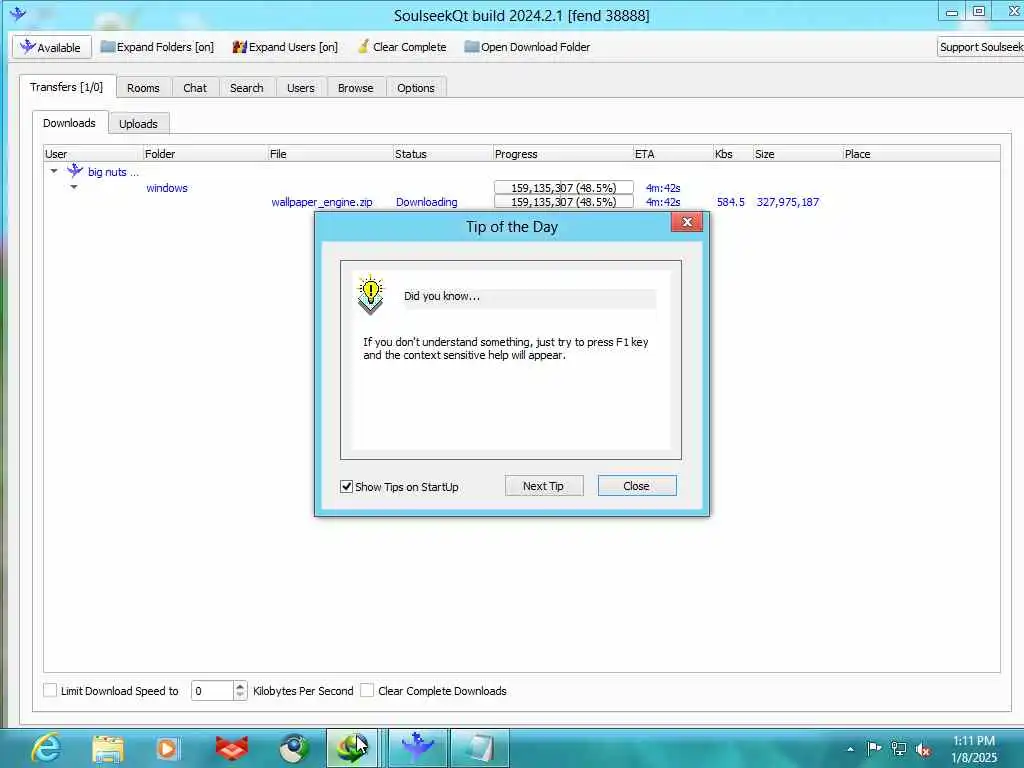Sort by the File column header
Viewport: 1024px width, 768px height.
[x=330, y=153]
